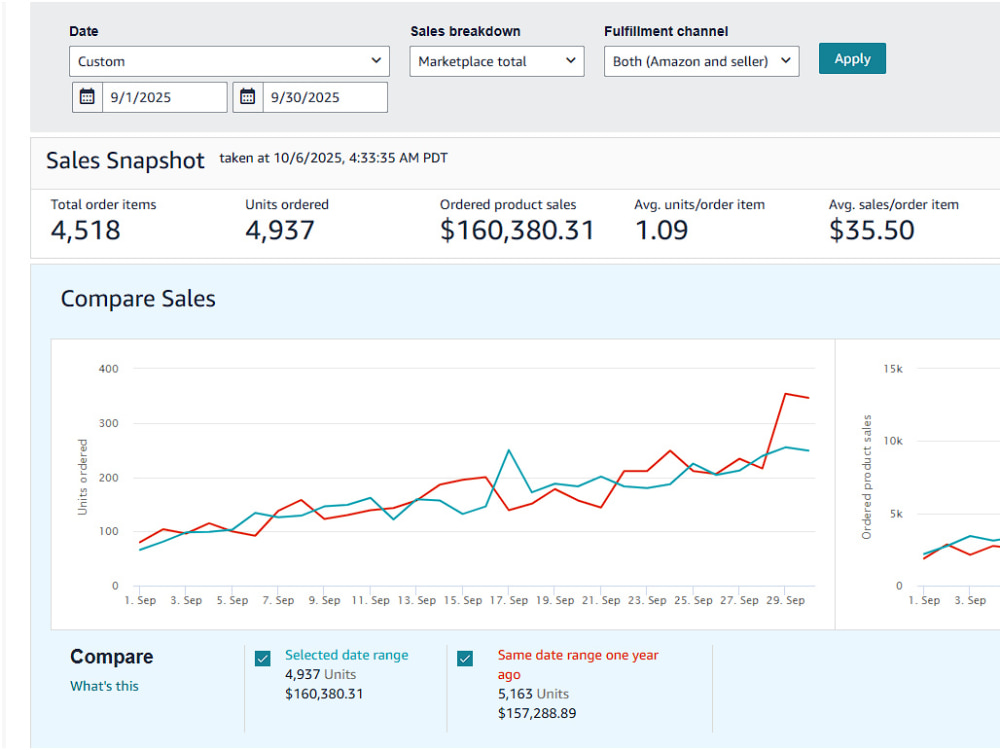Click the Same date range one year ago label
Image resolution: width=1000 pixels, height=750 pixels.
[578, 665]
